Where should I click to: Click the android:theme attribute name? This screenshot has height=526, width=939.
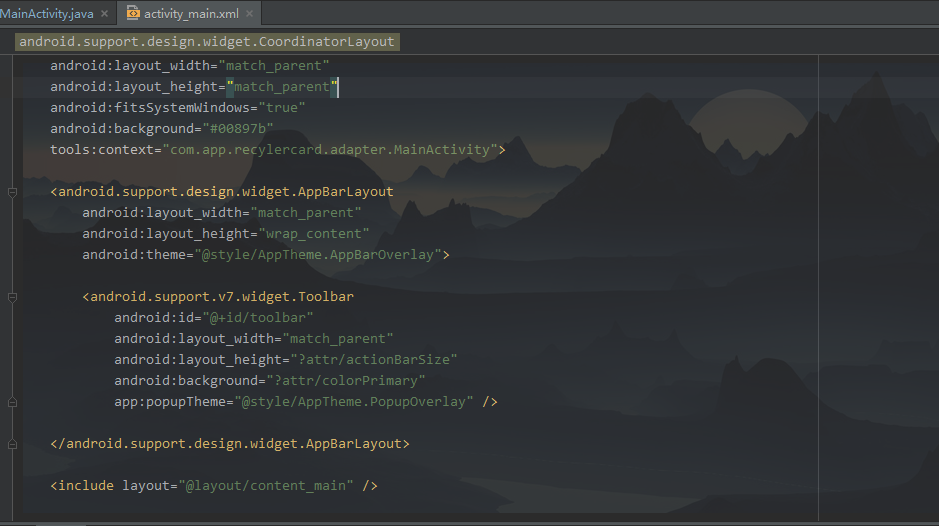pyautogui.click(x=134, y=255)
